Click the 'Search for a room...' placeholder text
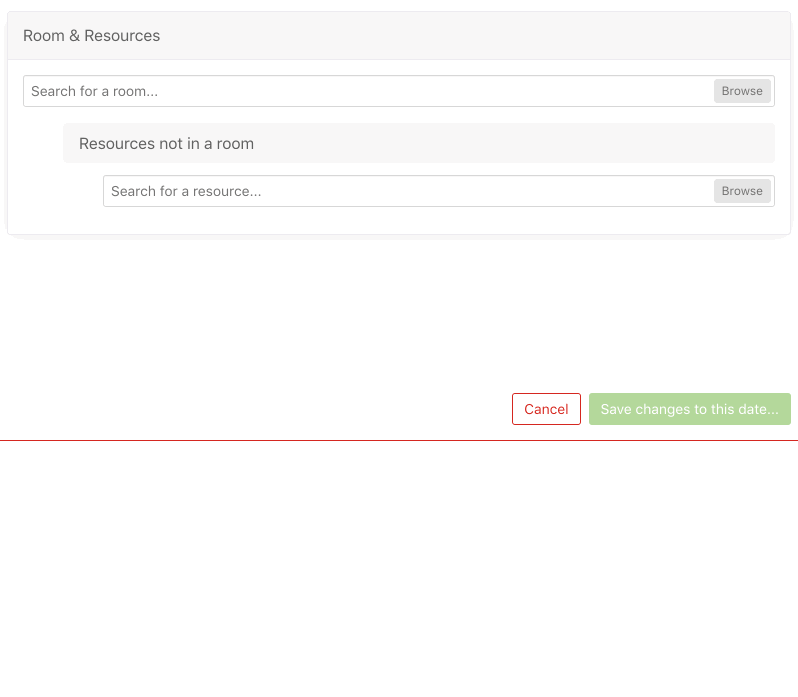This screenshot has height=697, width=798. [94, 91]
